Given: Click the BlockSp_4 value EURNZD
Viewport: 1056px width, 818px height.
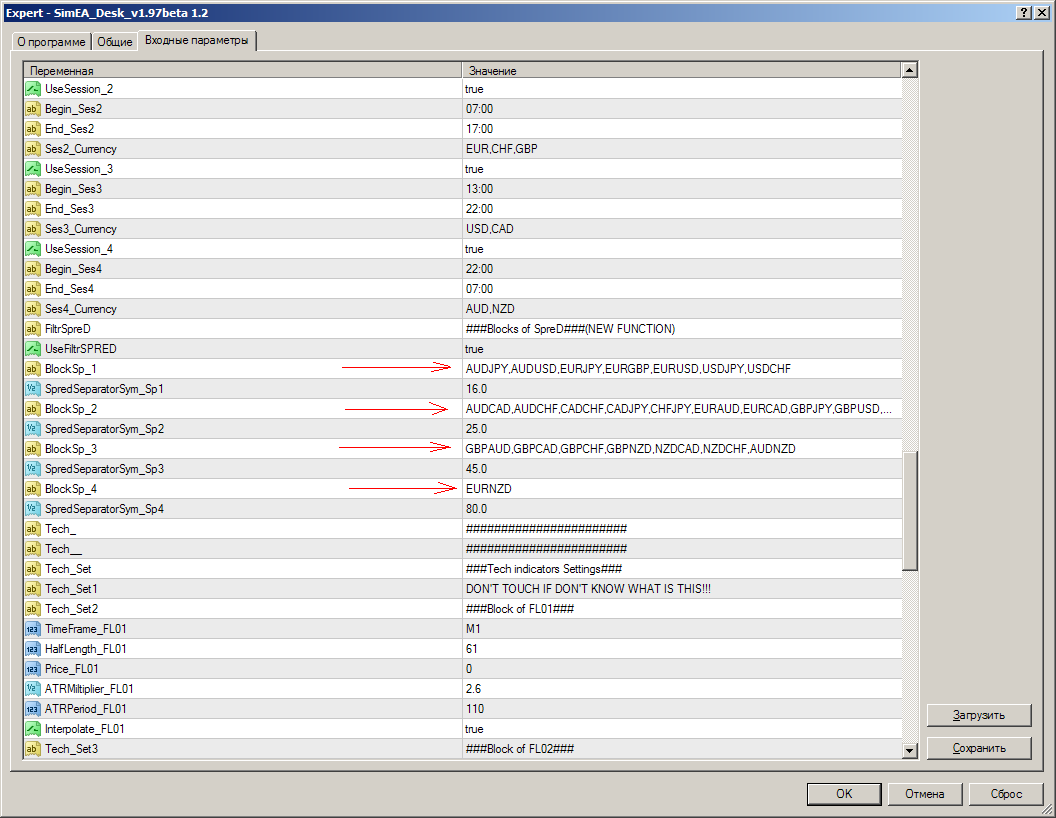Looking at the screenshot, I should pyautogui.click(x=489, y=489).
